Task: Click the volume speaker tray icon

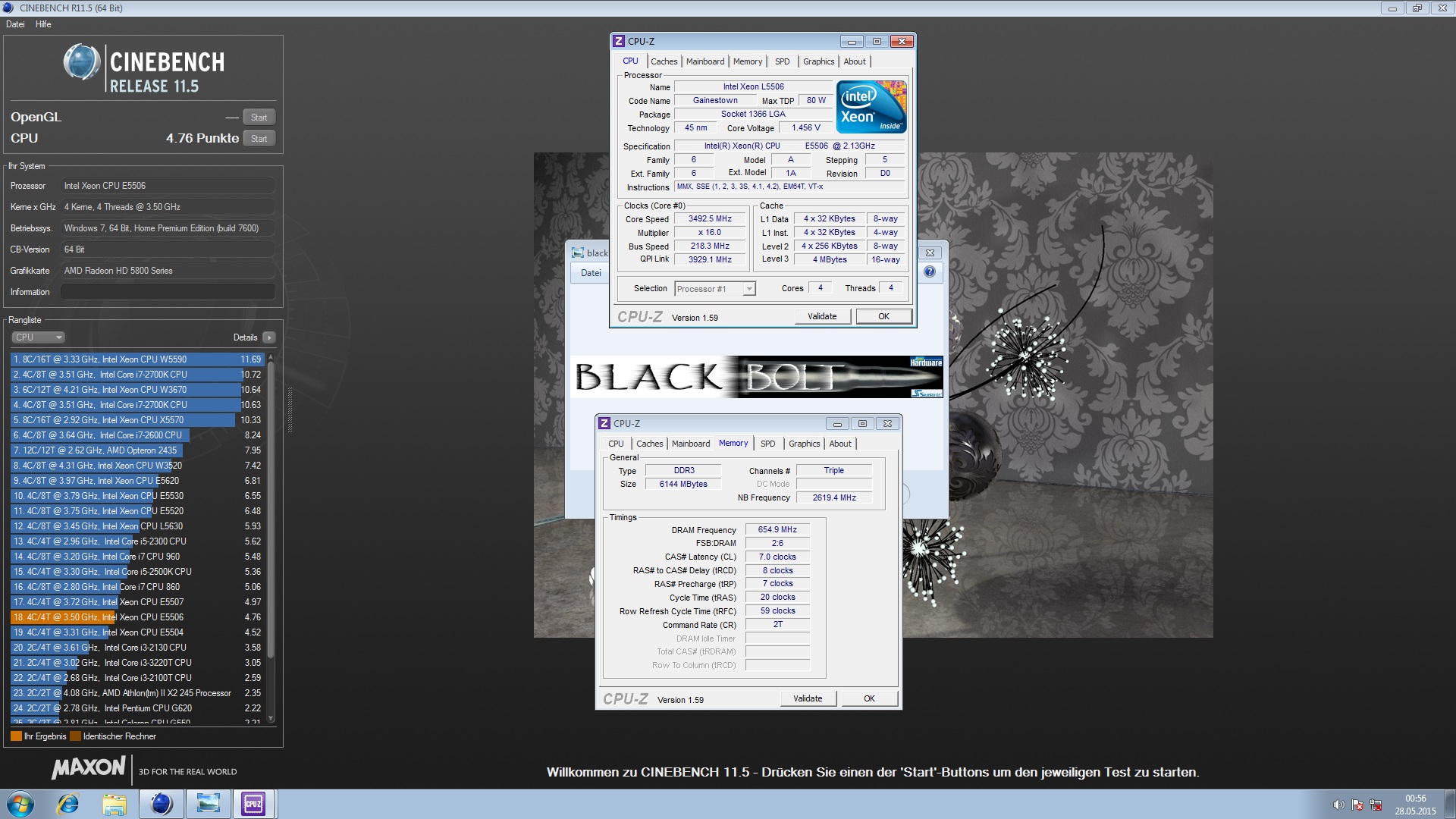Action: 1338,805
